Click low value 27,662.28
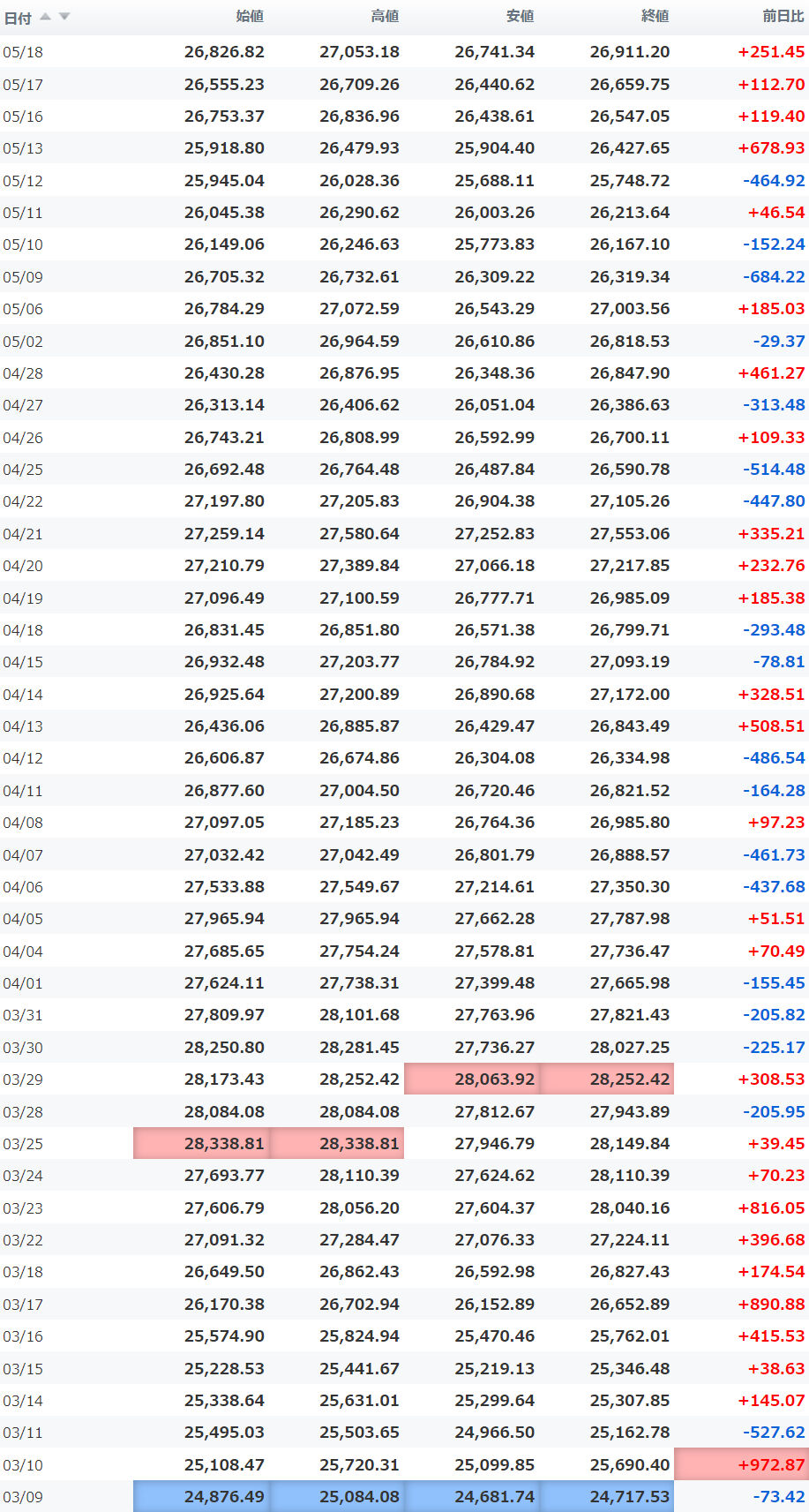 tap(494, 919)
